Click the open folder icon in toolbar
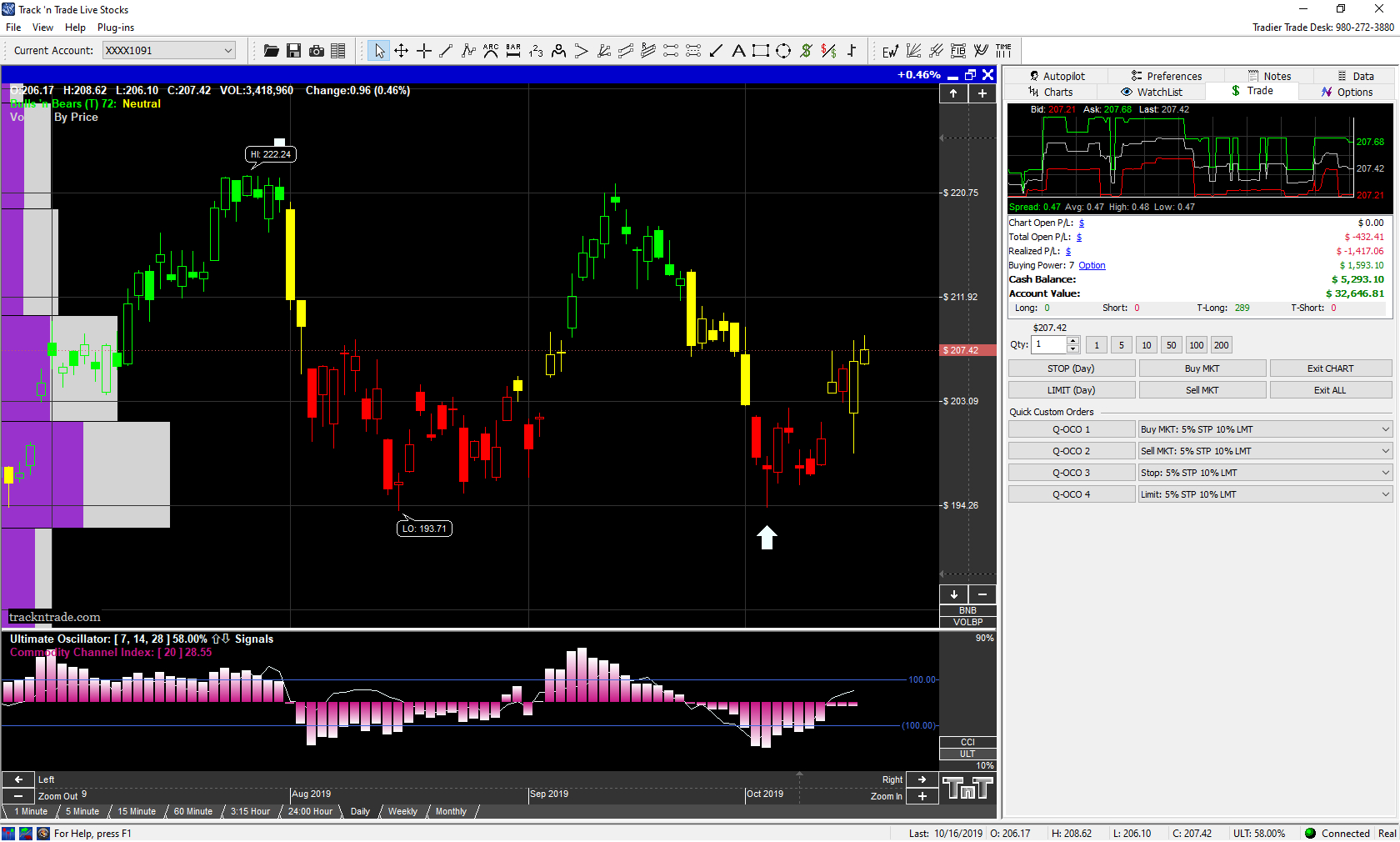The width and height of the screenshot is (1400, 842). click(271, 51)
